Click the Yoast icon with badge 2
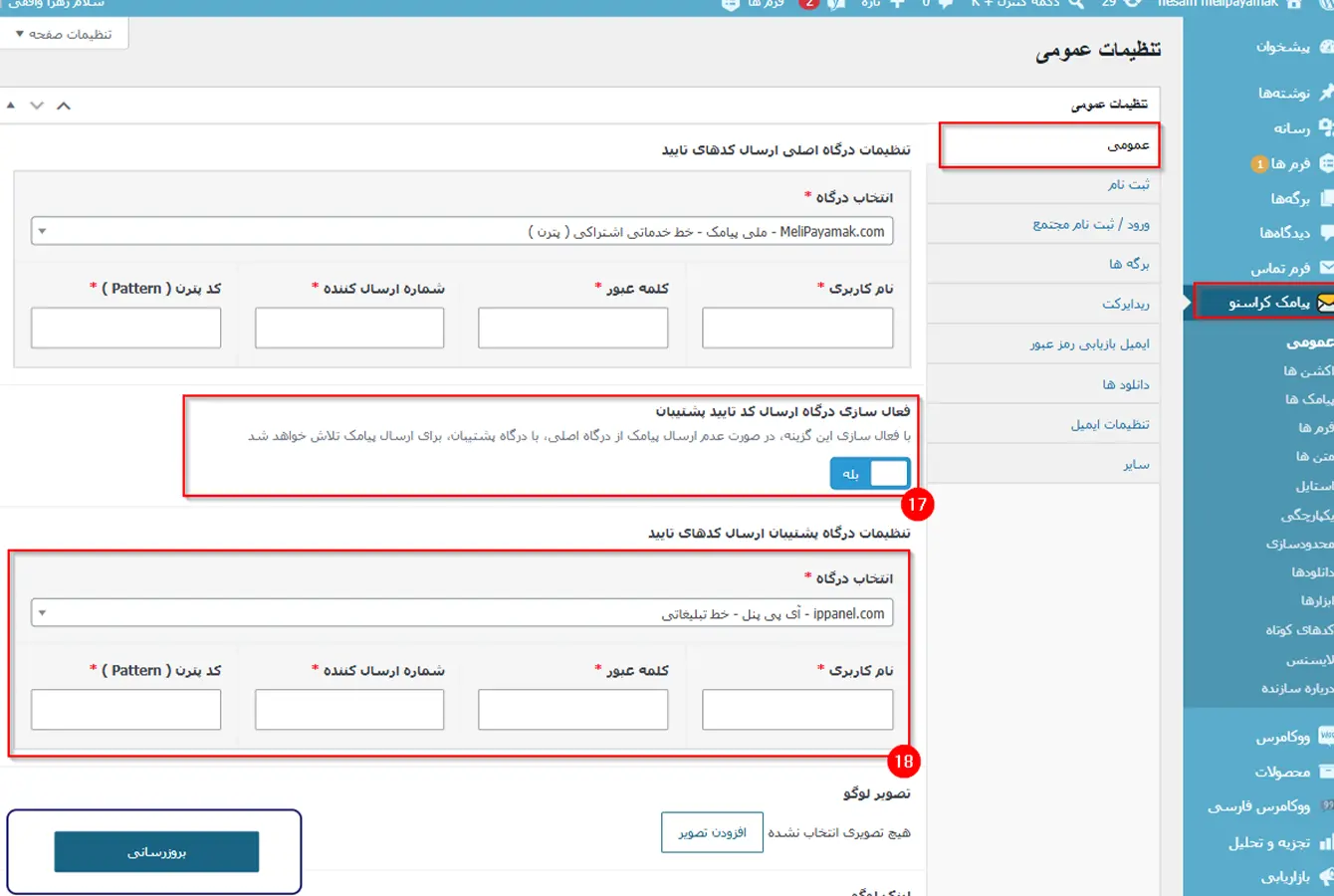This screenshot has height=896, width=1334. click(836, 4)
